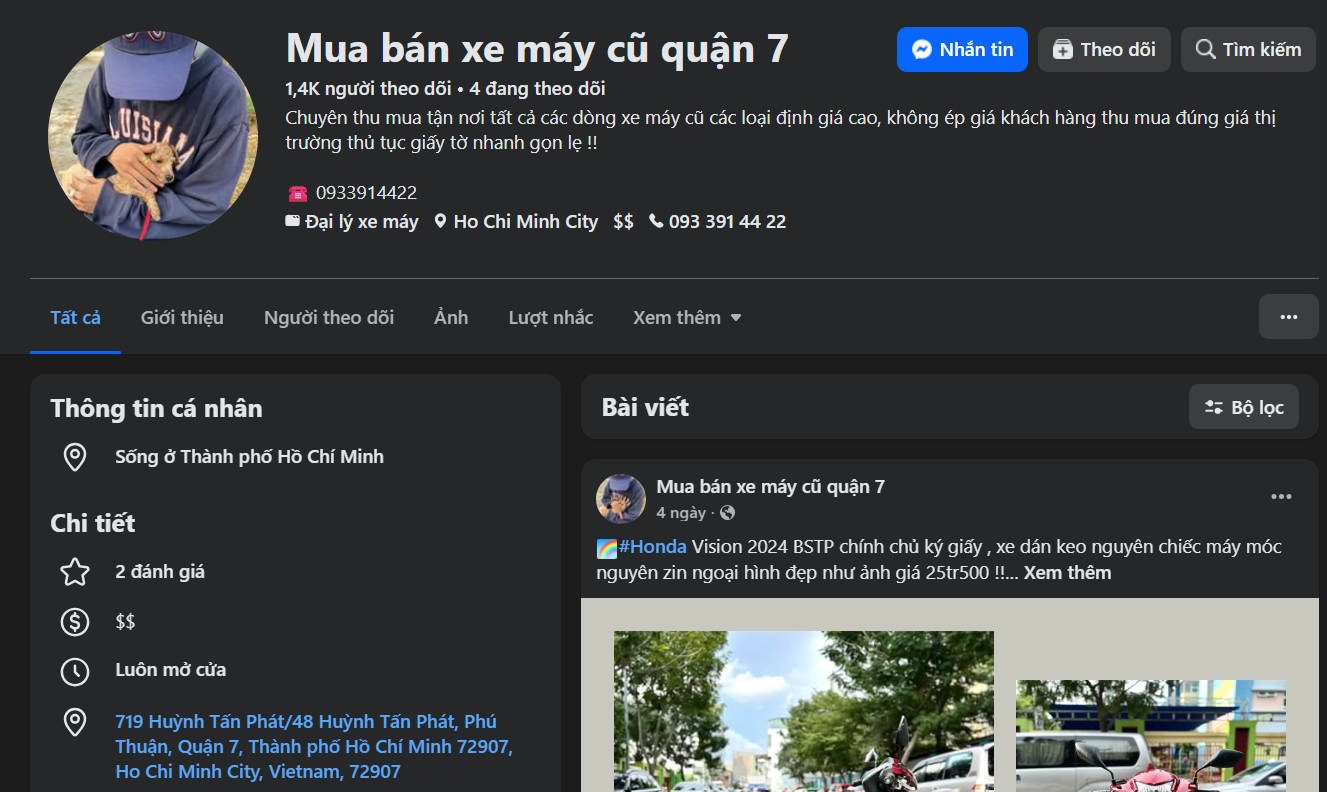The width and height of the screenshot is (1327, 792).
Task: Open page search with Tìm kiếm button
Action: [1248, 49]
